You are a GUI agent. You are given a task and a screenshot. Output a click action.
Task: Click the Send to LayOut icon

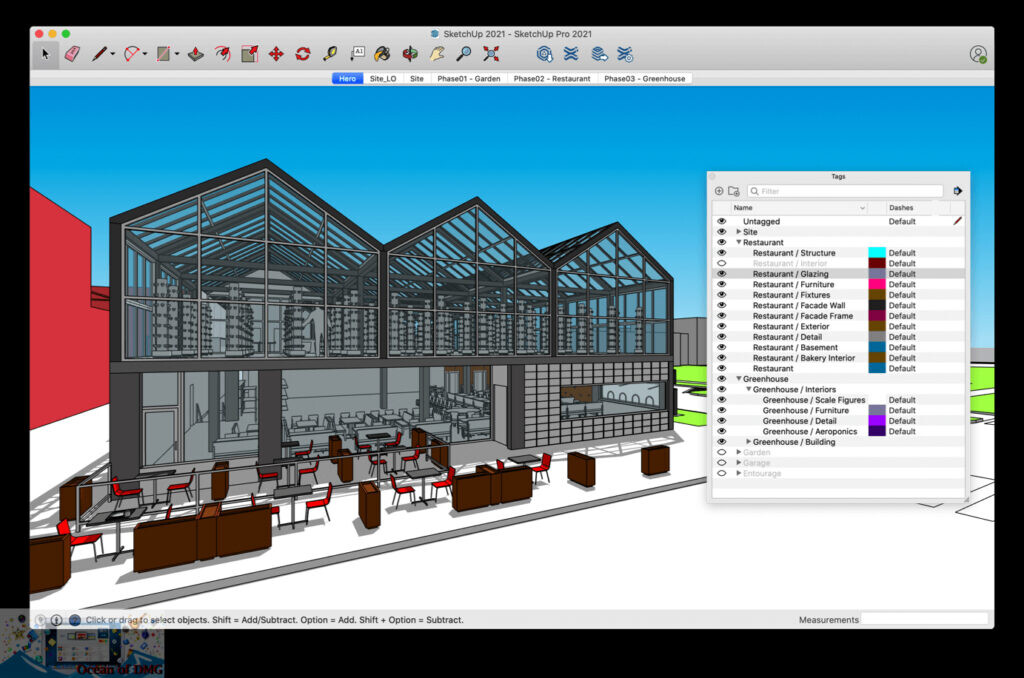[599, 54]
